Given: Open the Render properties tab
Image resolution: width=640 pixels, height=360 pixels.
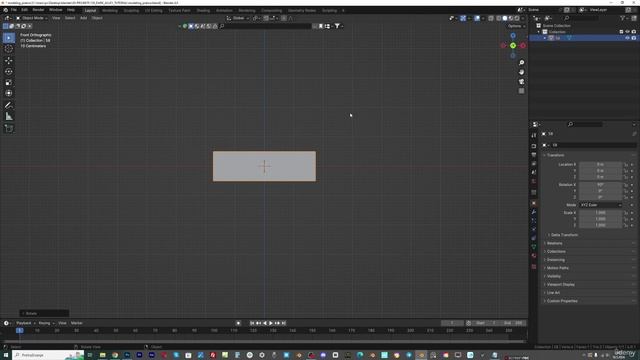Looking at the screenshot, I should (534, 146).
